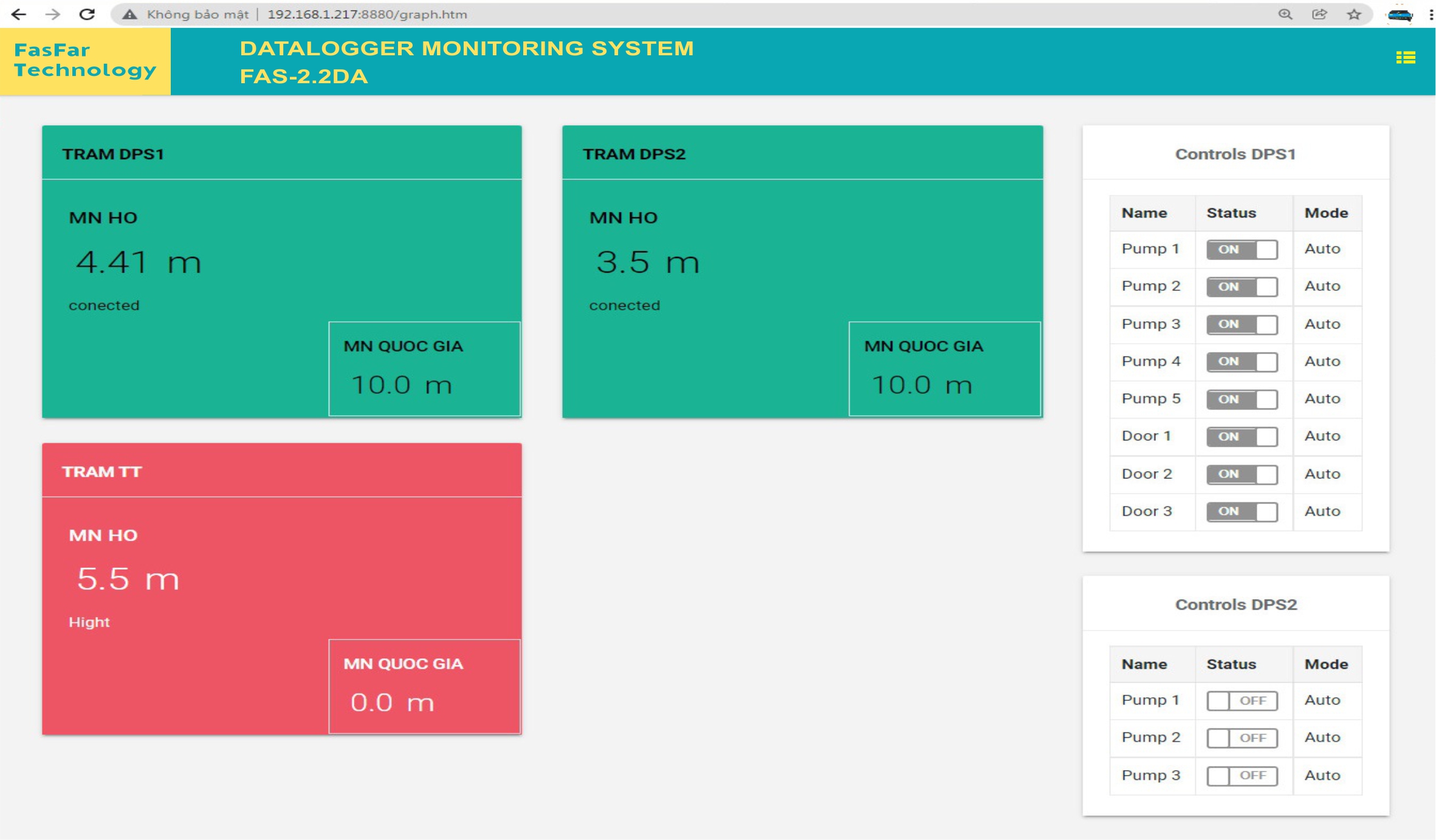Bookmark this page with the star icon
The height and width of the screenshot is (840, 1436).
coord(1354,14)
